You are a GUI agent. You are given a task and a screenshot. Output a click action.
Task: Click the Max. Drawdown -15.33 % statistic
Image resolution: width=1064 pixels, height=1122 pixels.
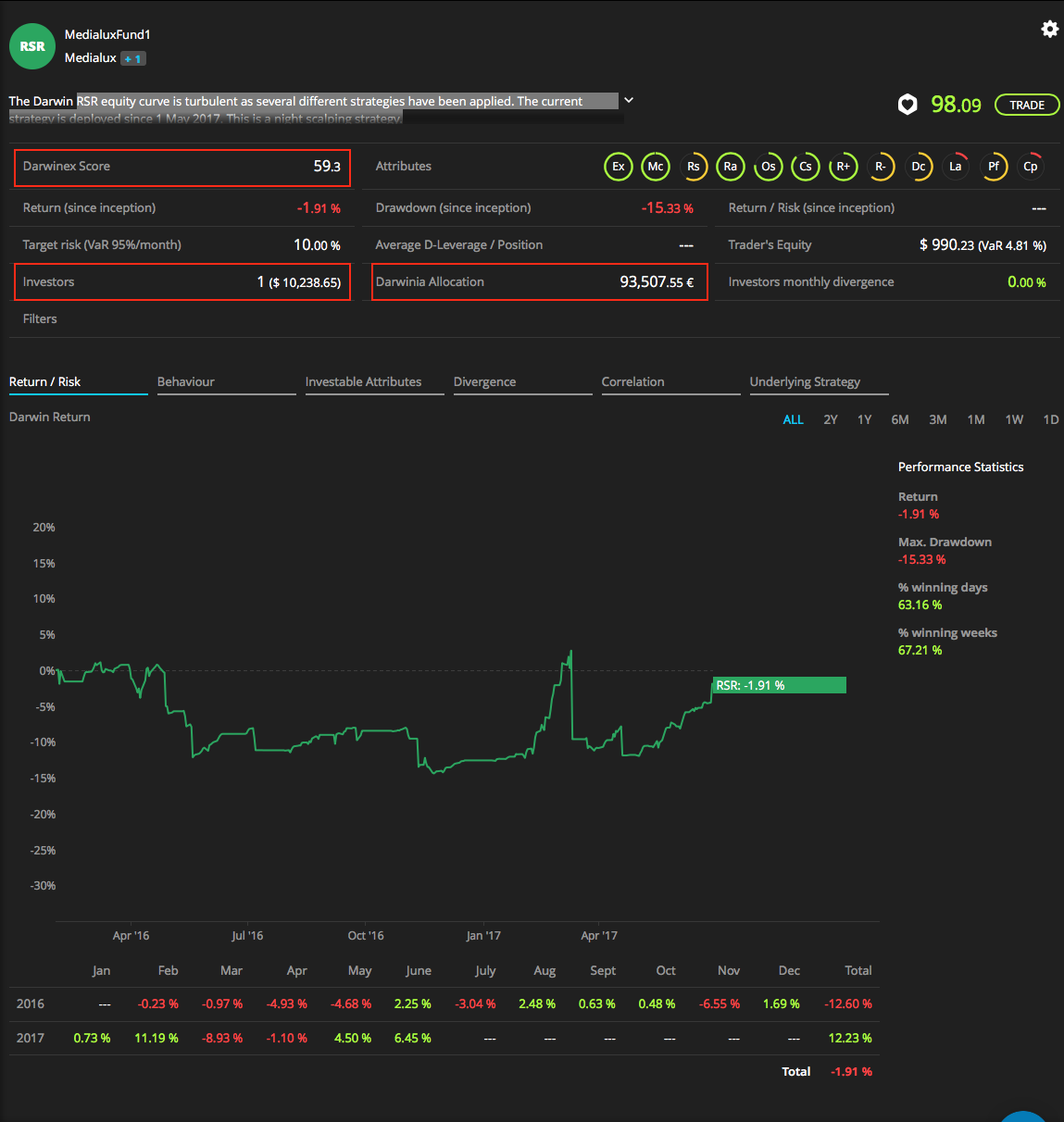coord(922,559)
